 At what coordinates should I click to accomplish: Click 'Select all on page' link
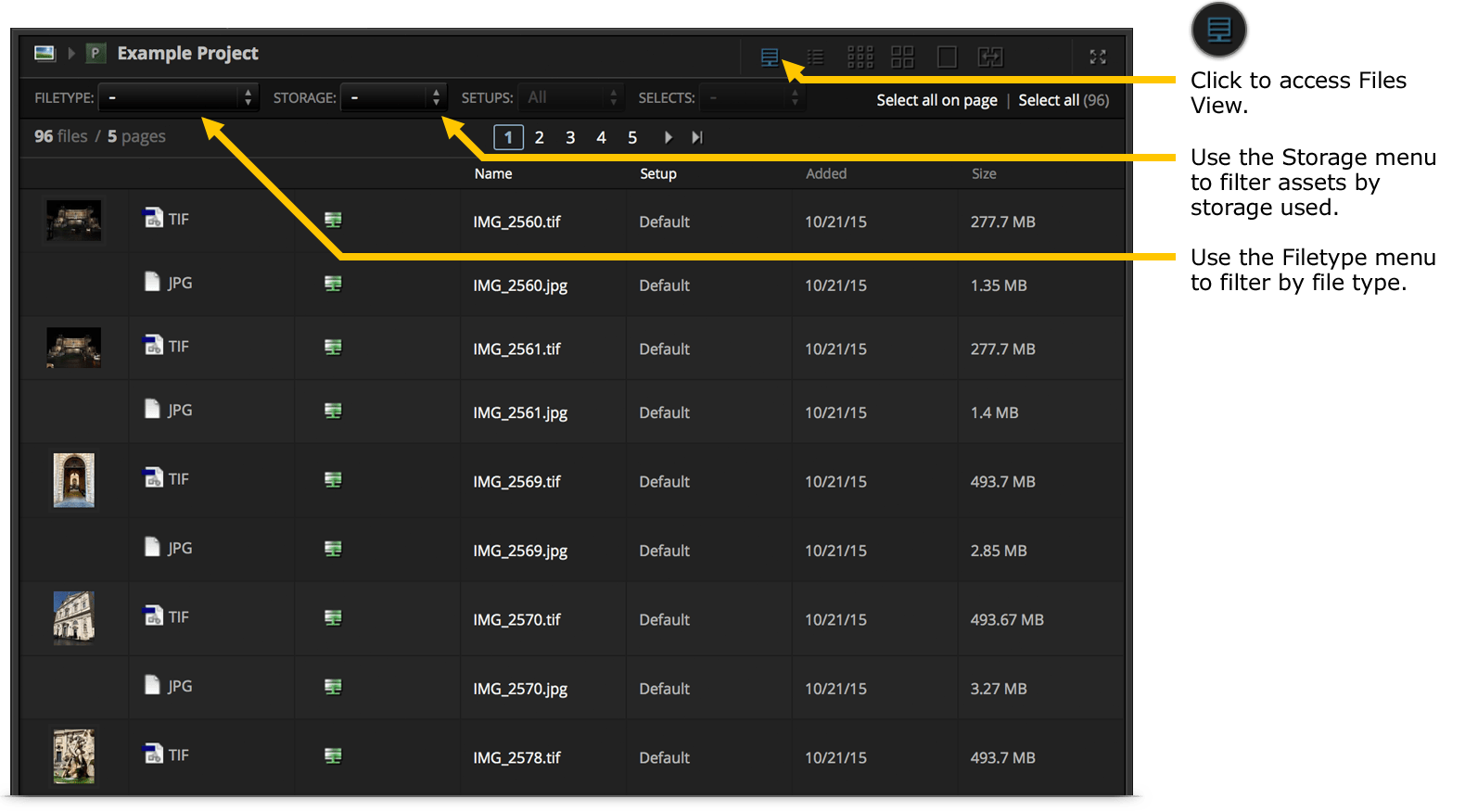pos(936,100)
